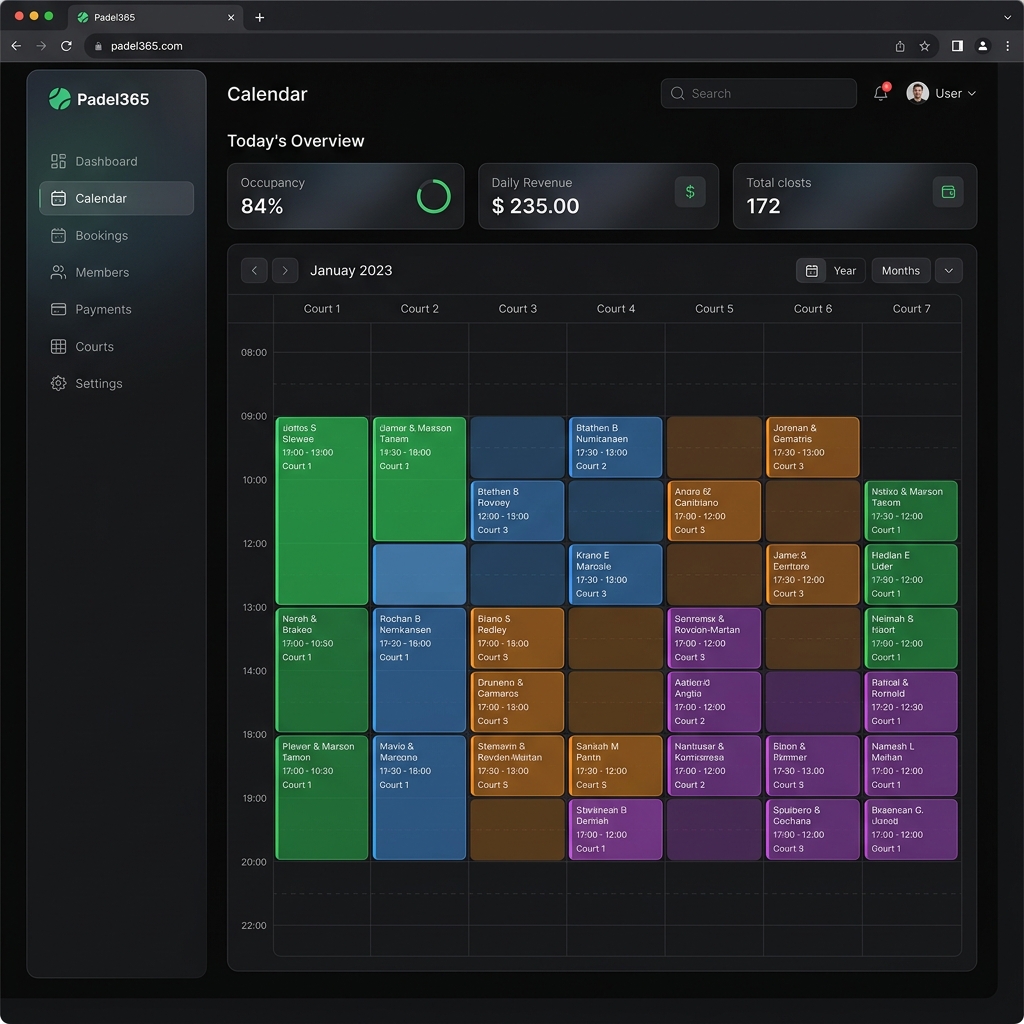Expand the dropdown chevron next to Months
The height and width of the screenshot is (1024, 1024).
(x=948, y=271)
